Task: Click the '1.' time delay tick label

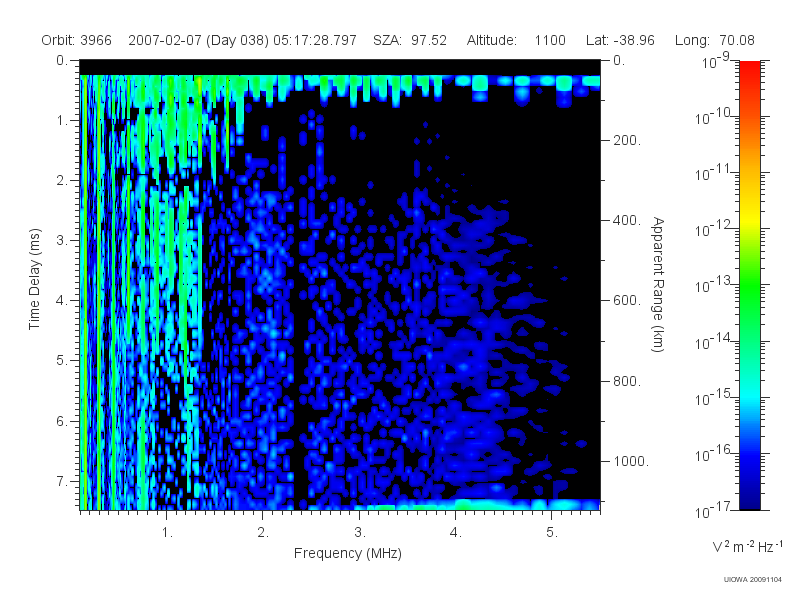Action: [x=62, y=121]
